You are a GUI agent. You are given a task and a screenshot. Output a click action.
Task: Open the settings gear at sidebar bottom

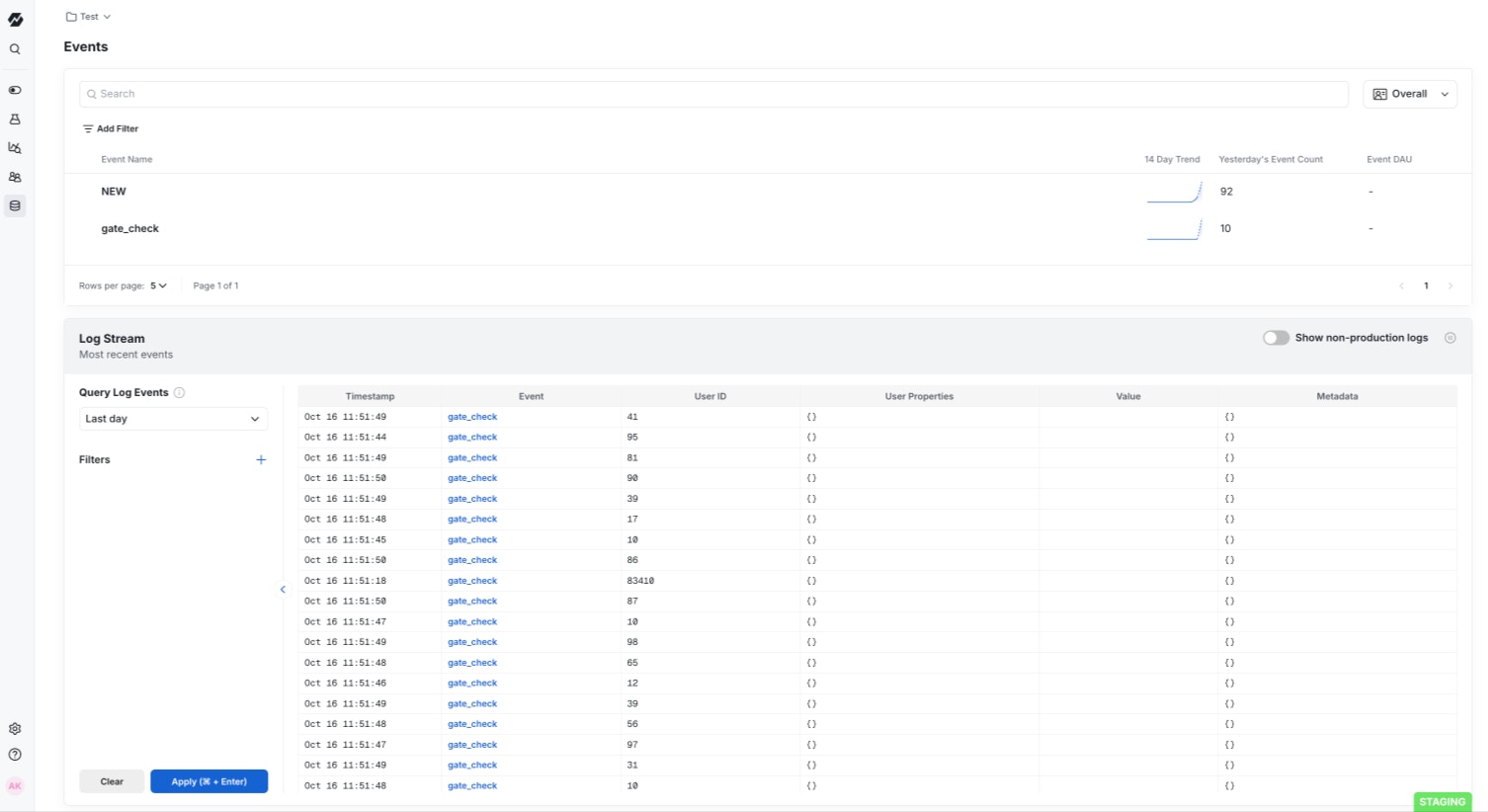pyautogui.click(x=15, y=728)
